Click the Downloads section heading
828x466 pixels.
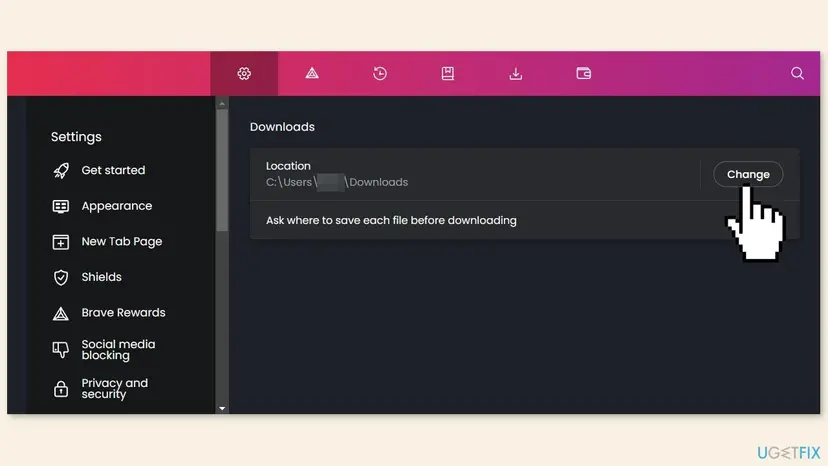click(282, 127)
